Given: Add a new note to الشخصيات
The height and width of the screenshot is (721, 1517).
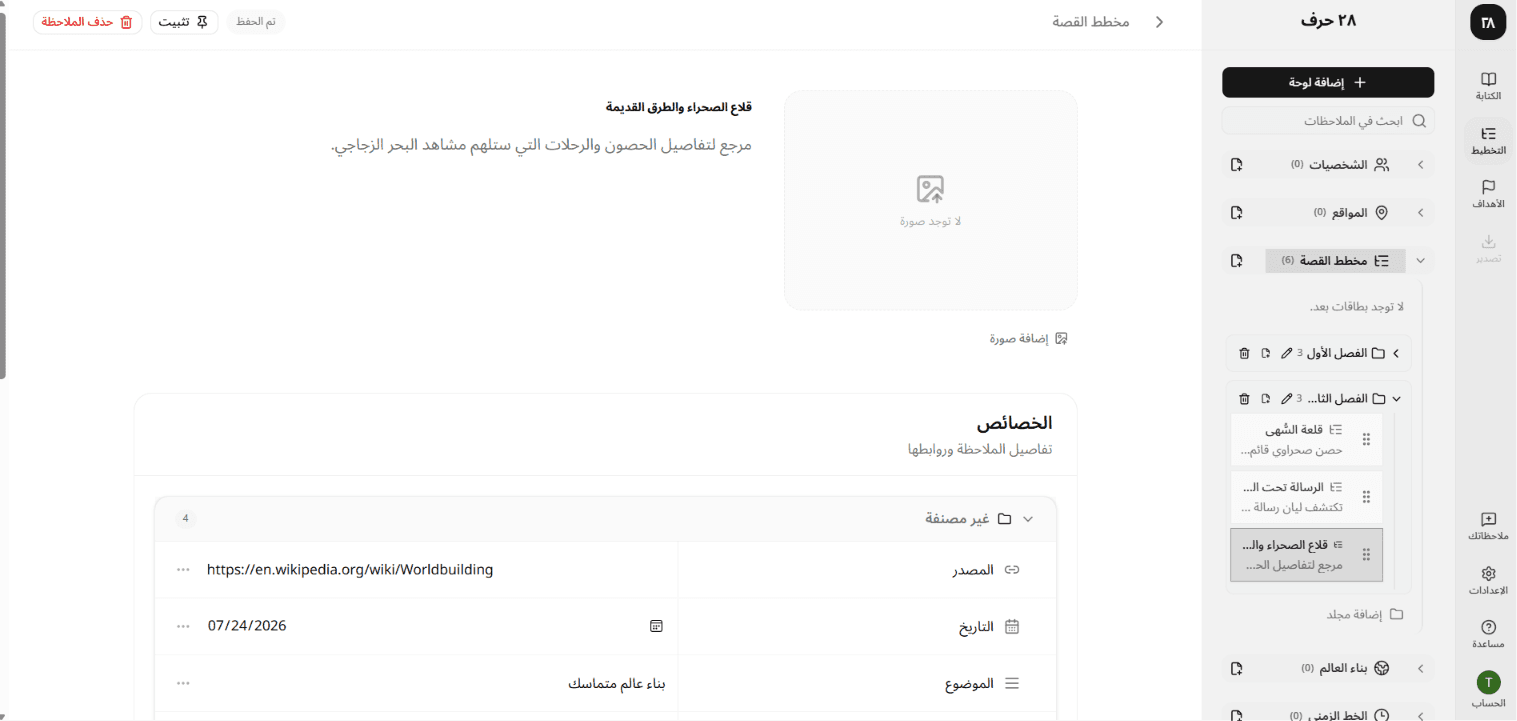Looking at the screenshot, I should click(1236, 165).
